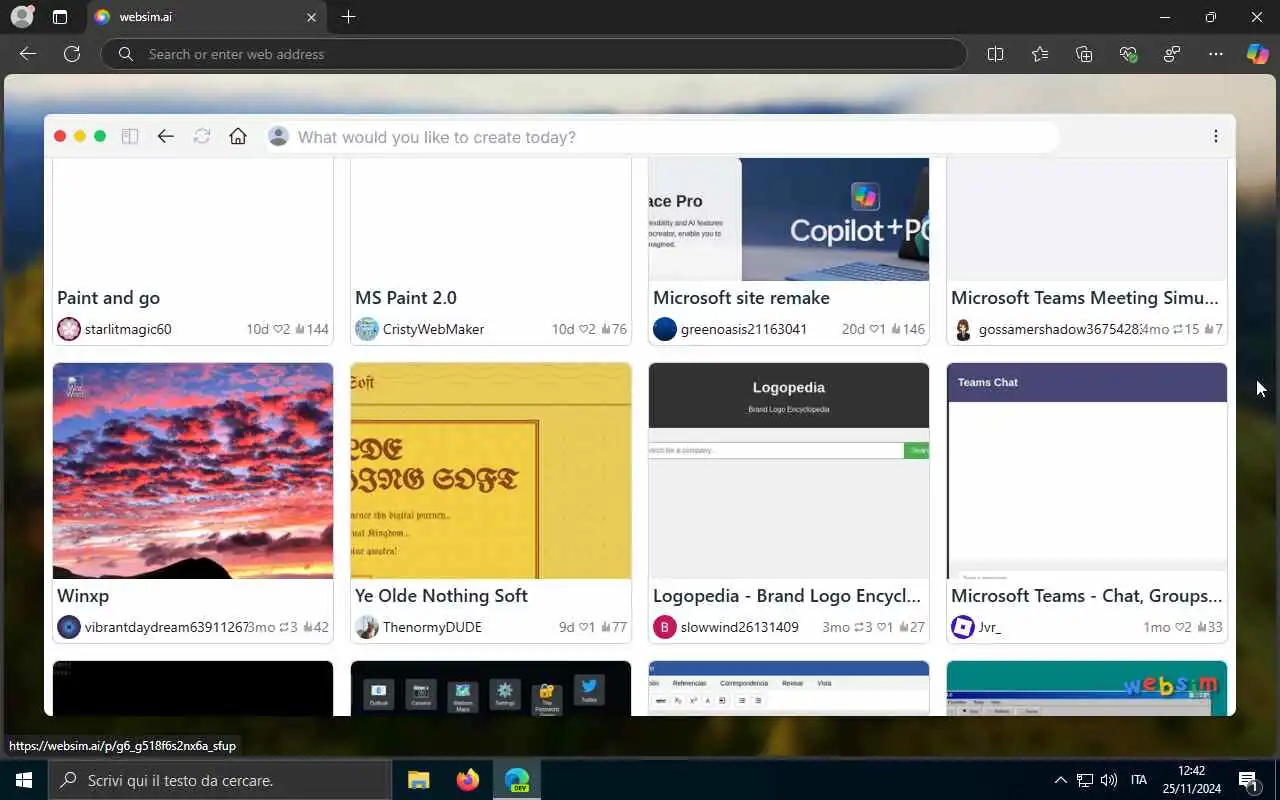The width and height of the screenshot is (1280, 800).
Task: Open Logopedia thumbnail
Action: [x=789, y=471]
